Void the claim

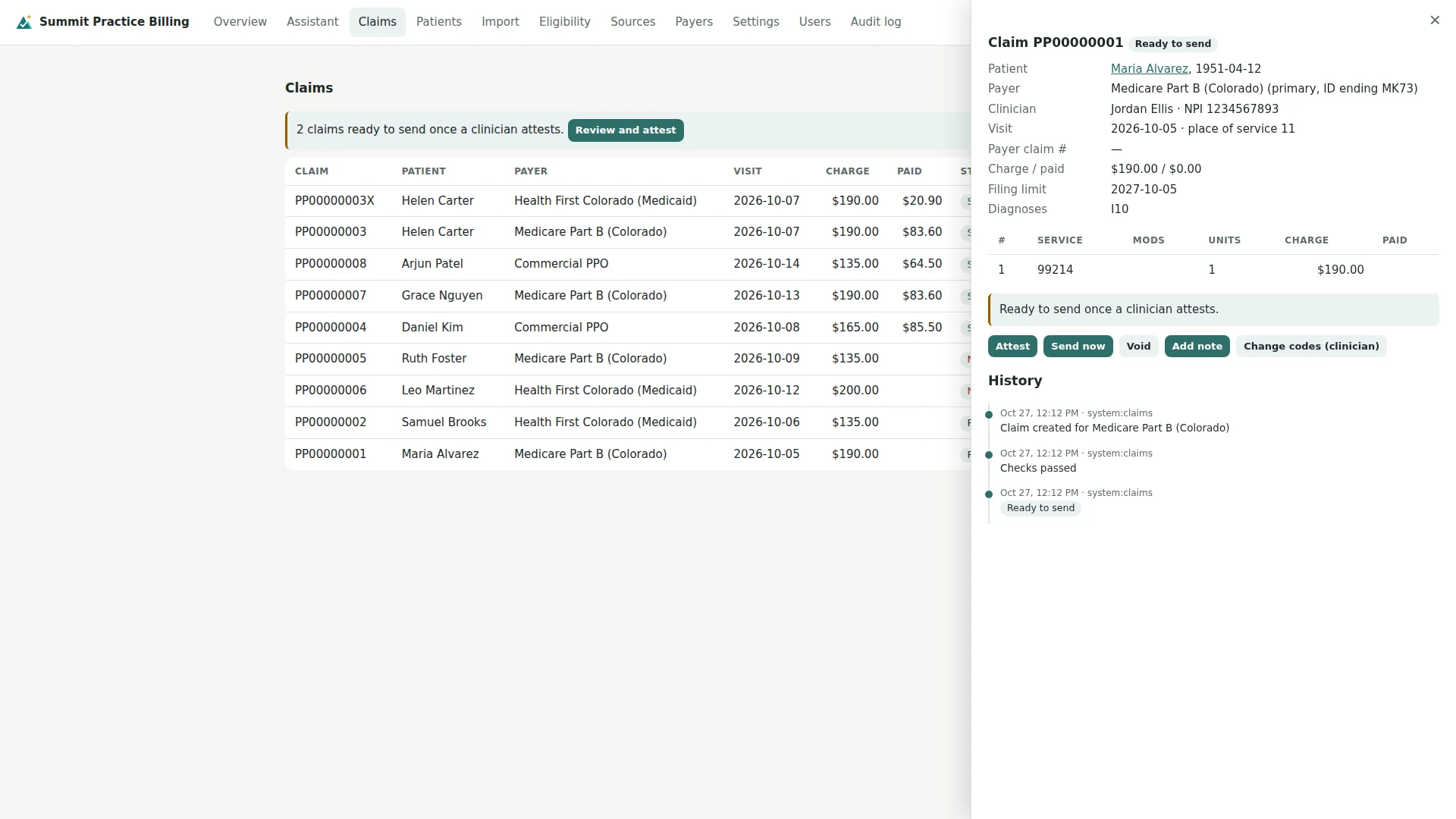click(x=1138, y=347)
